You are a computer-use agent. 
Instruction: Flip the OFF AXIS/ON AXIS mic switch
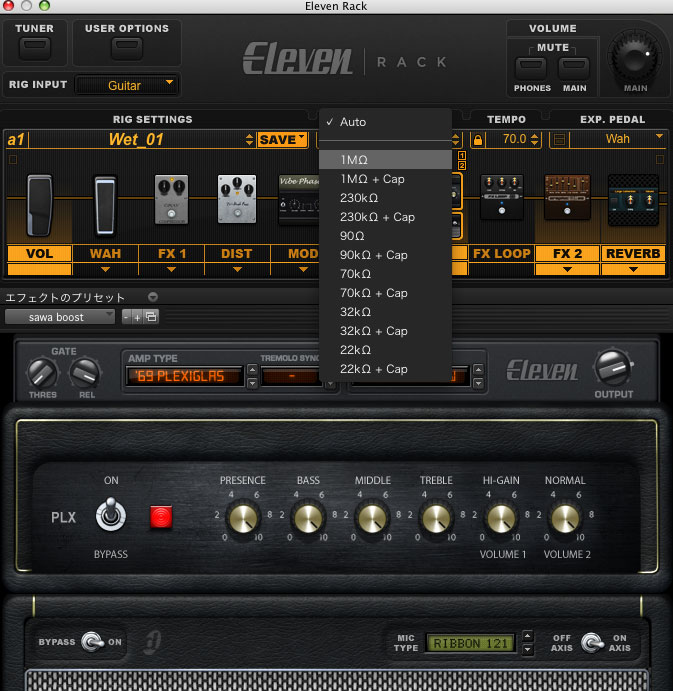592,643
